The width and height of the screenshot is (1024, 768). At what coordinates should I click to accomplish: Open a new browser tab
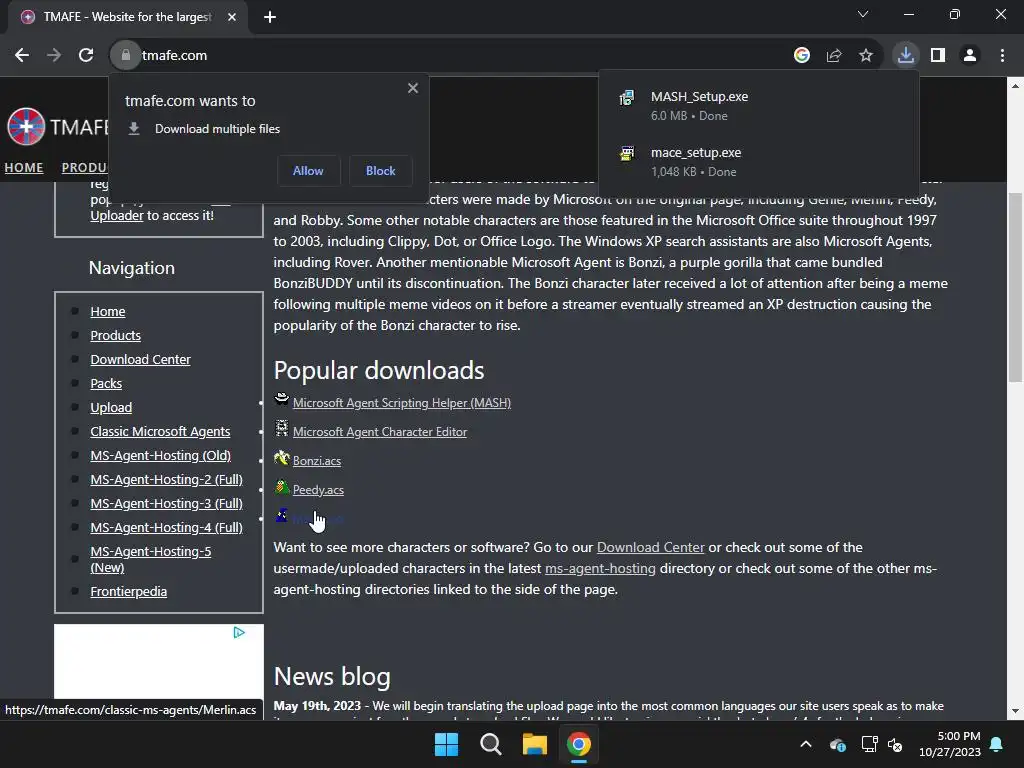[x=270, y=17]
